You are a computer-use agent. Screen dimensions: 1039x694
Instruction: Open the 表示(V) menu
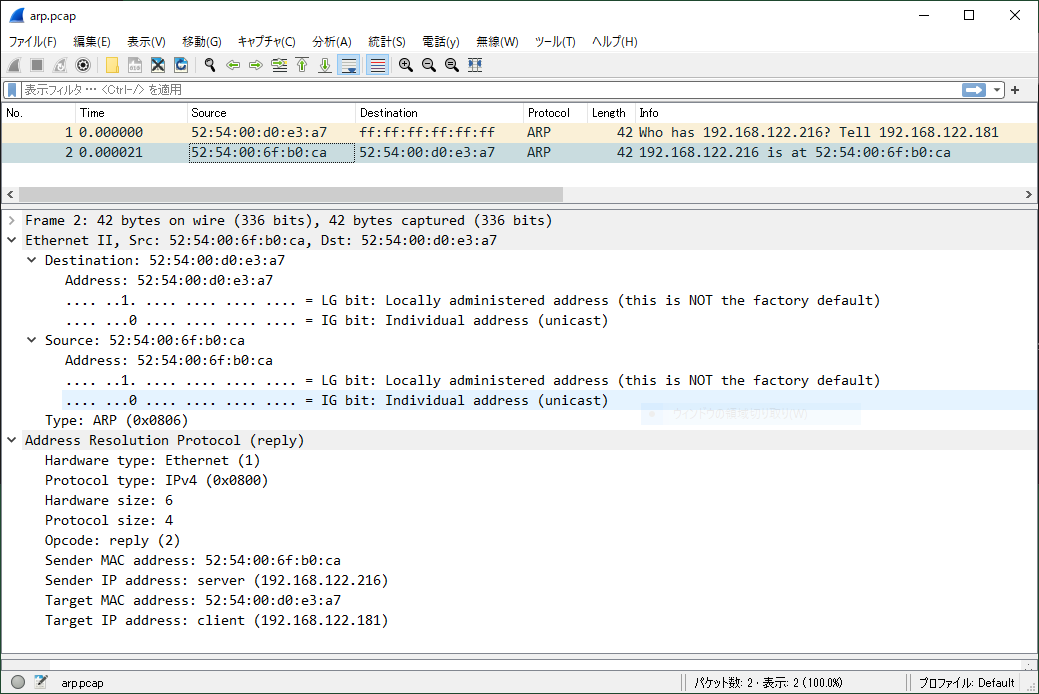pos(146,42)
